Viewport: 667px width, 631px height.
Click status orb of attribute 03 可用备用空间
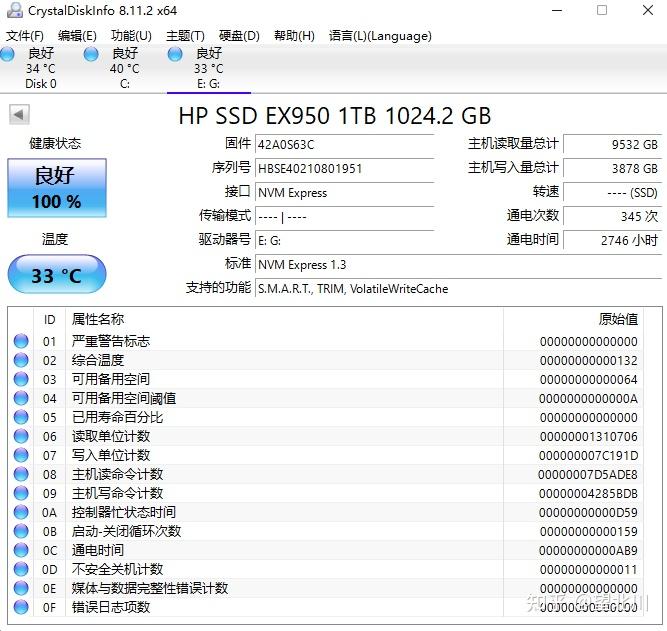tap(21, 379)
